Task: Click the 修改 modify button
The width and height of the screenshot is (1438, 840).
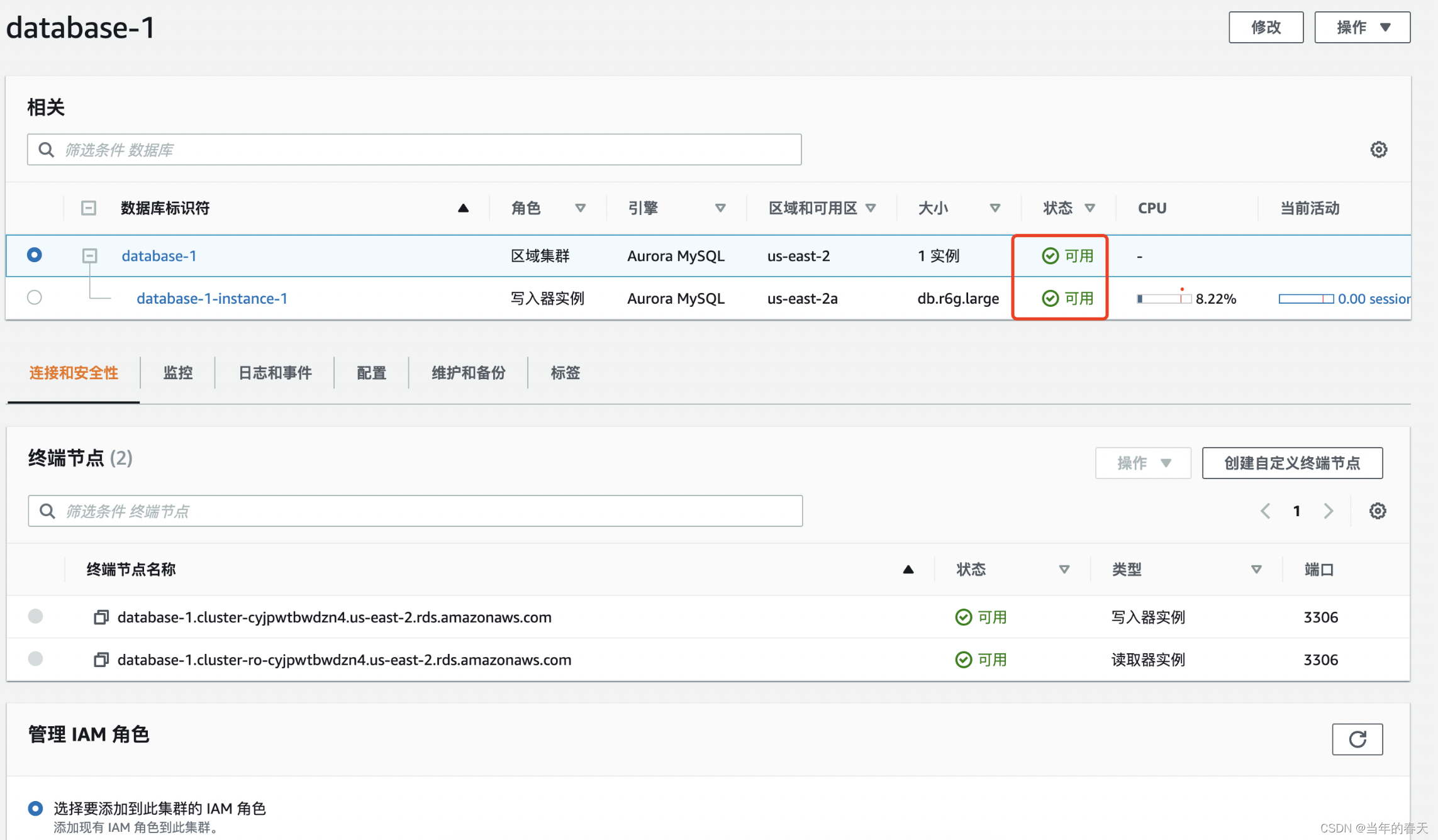Action: (1266, 27)
